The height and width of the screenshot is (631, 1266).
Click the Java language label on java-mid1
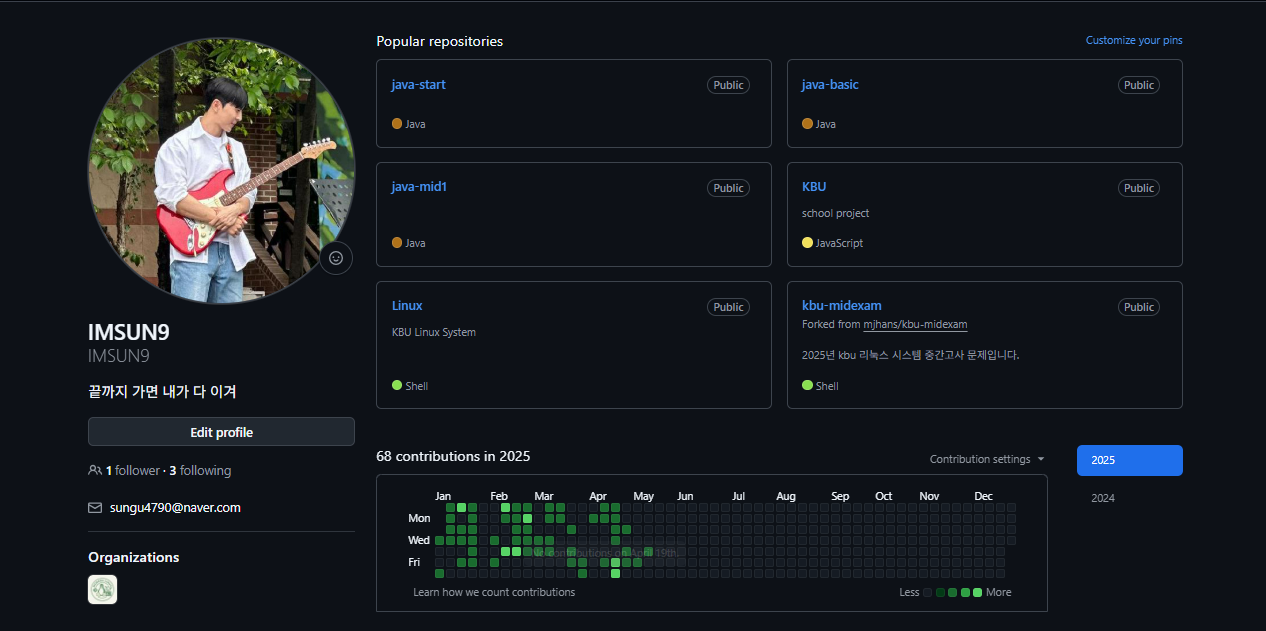point(409,243)
